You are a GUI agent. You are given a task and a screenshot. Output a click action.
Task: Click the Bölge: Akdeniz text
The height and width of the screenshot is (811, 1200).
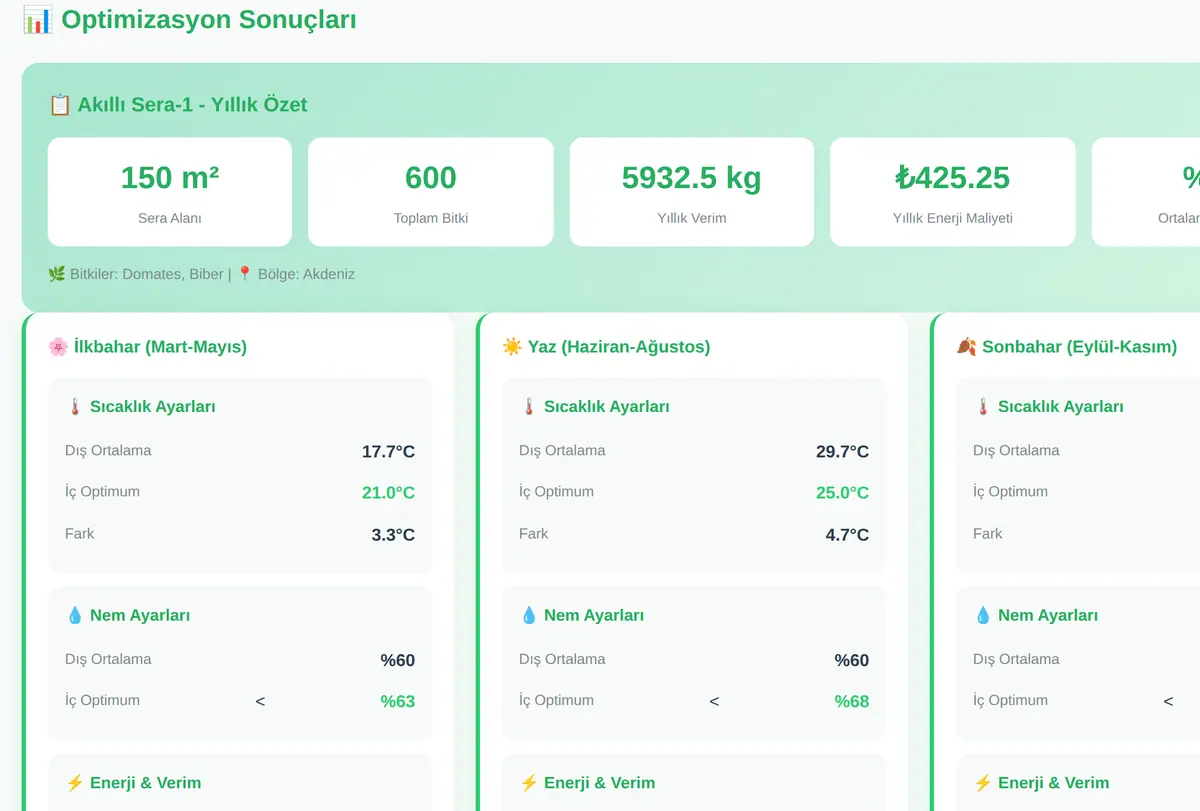306,274
